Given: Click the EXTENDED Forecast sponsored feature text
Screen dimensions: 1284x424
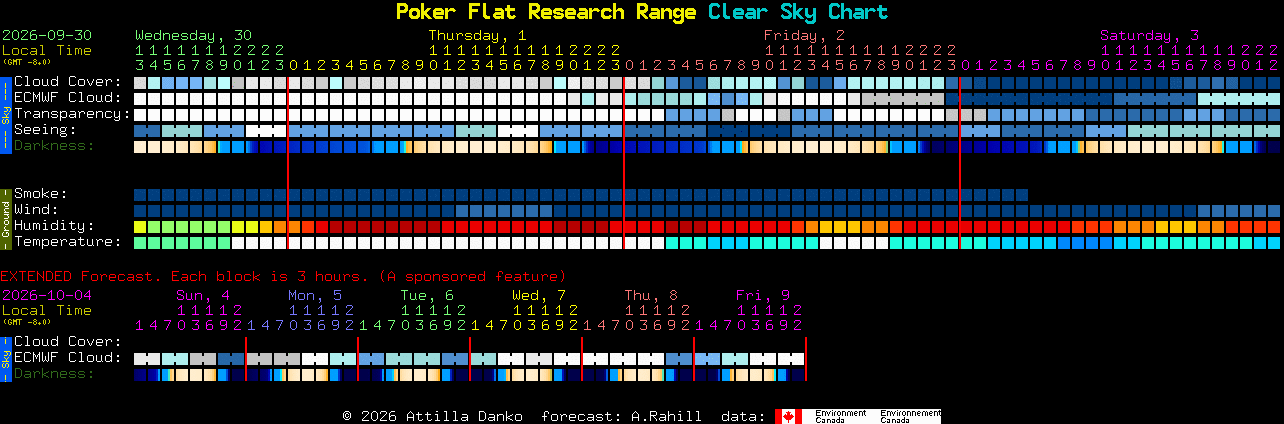Looking at the screenshot, I should click(x=283, y=276).
